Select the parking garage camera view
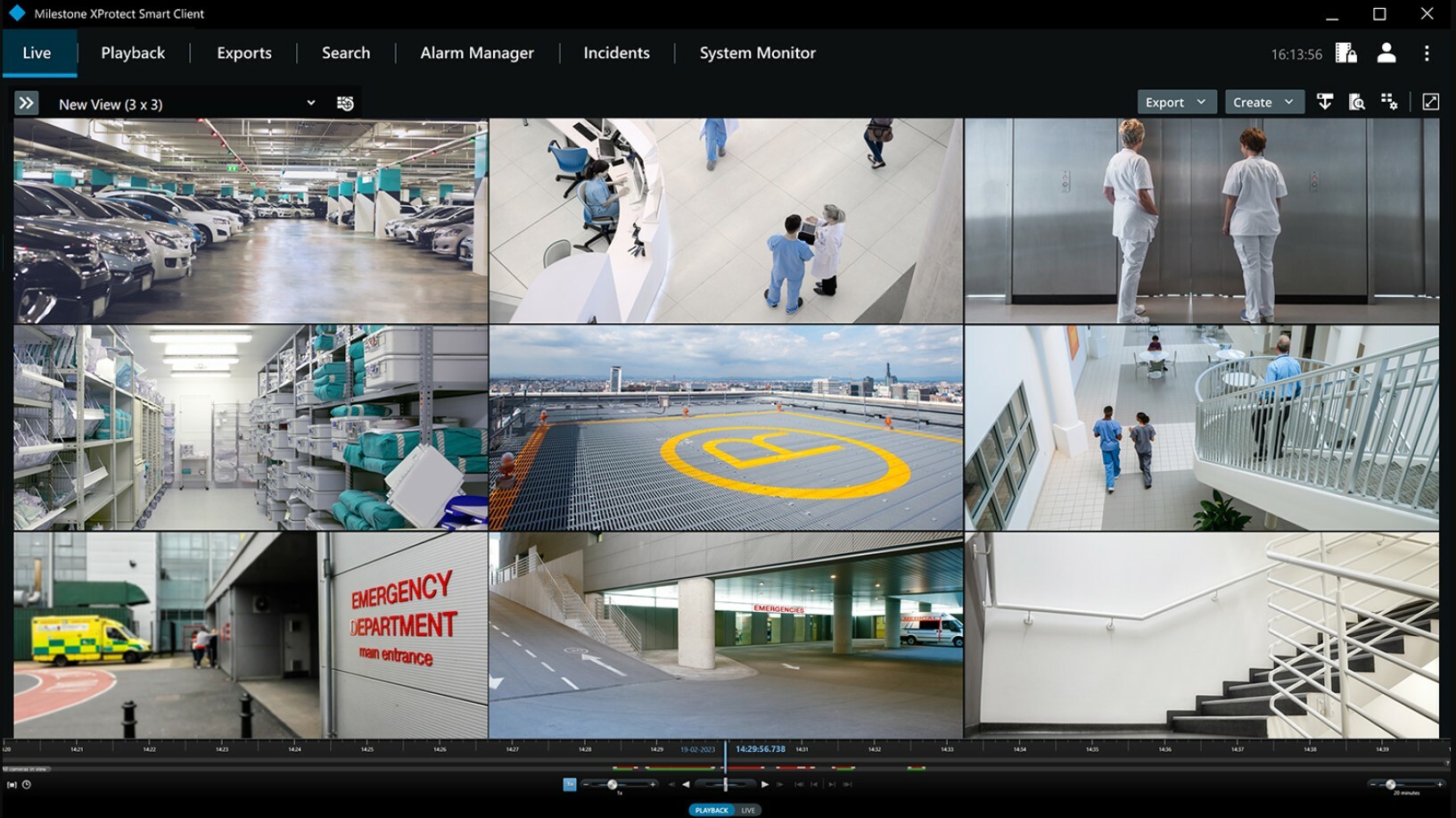The width and height of the screenshot is (1456, 818). pyautogui.click(x=251, y=221)
